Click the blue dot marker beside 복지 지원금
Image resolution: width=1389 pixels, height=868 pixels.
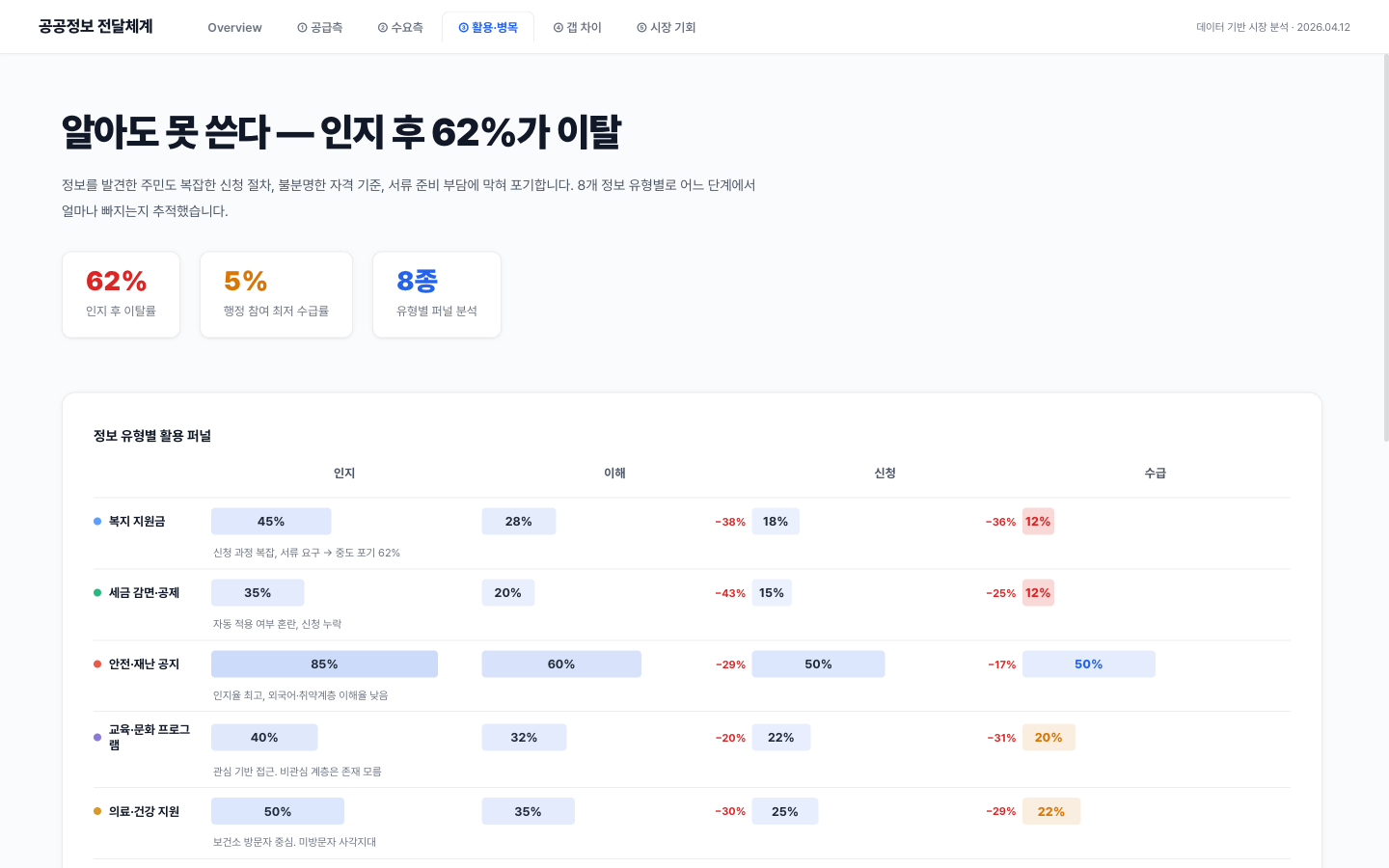coord(95,521)
